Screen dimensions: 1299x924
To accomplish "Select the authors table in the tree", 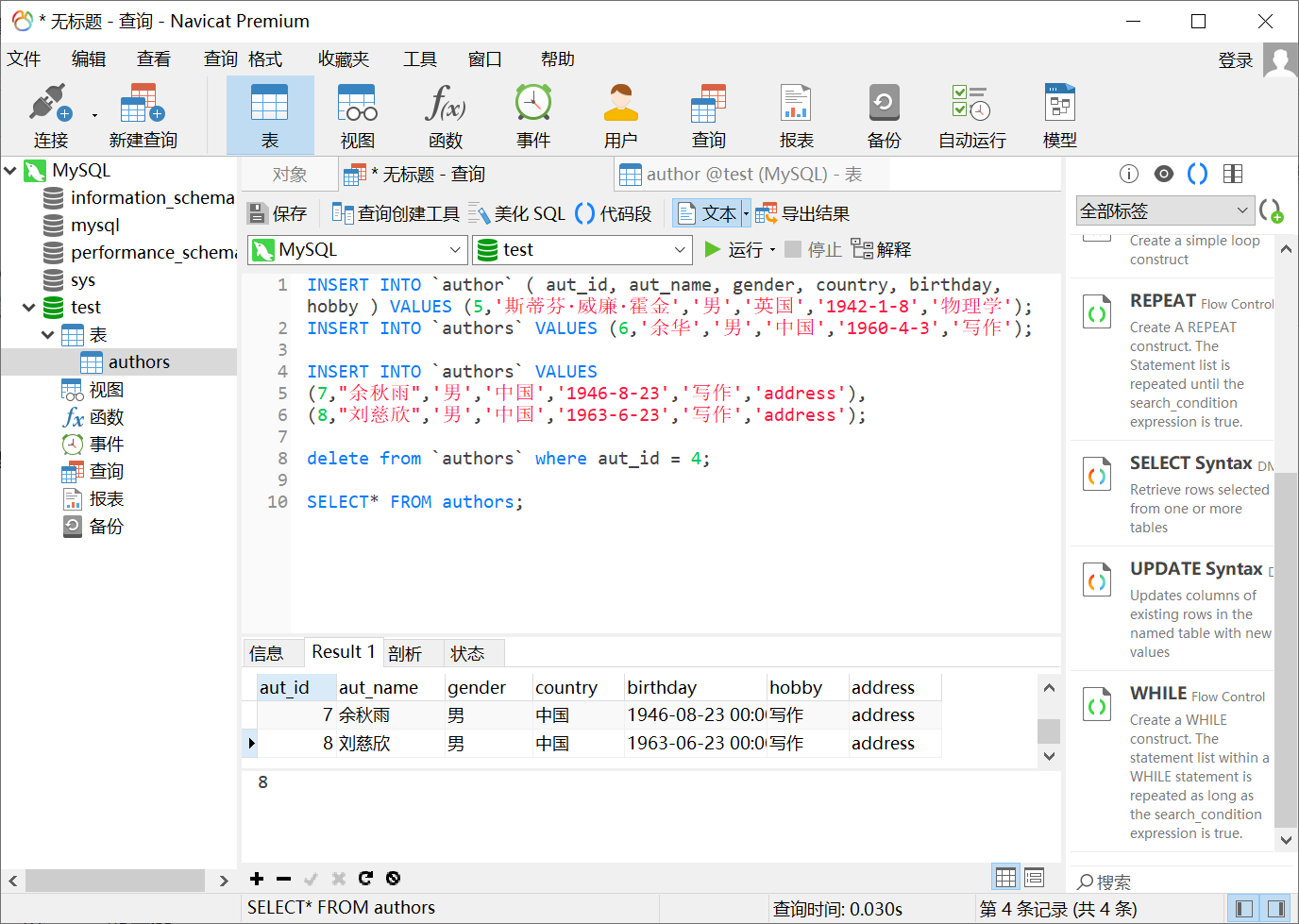I will (139, 362).
